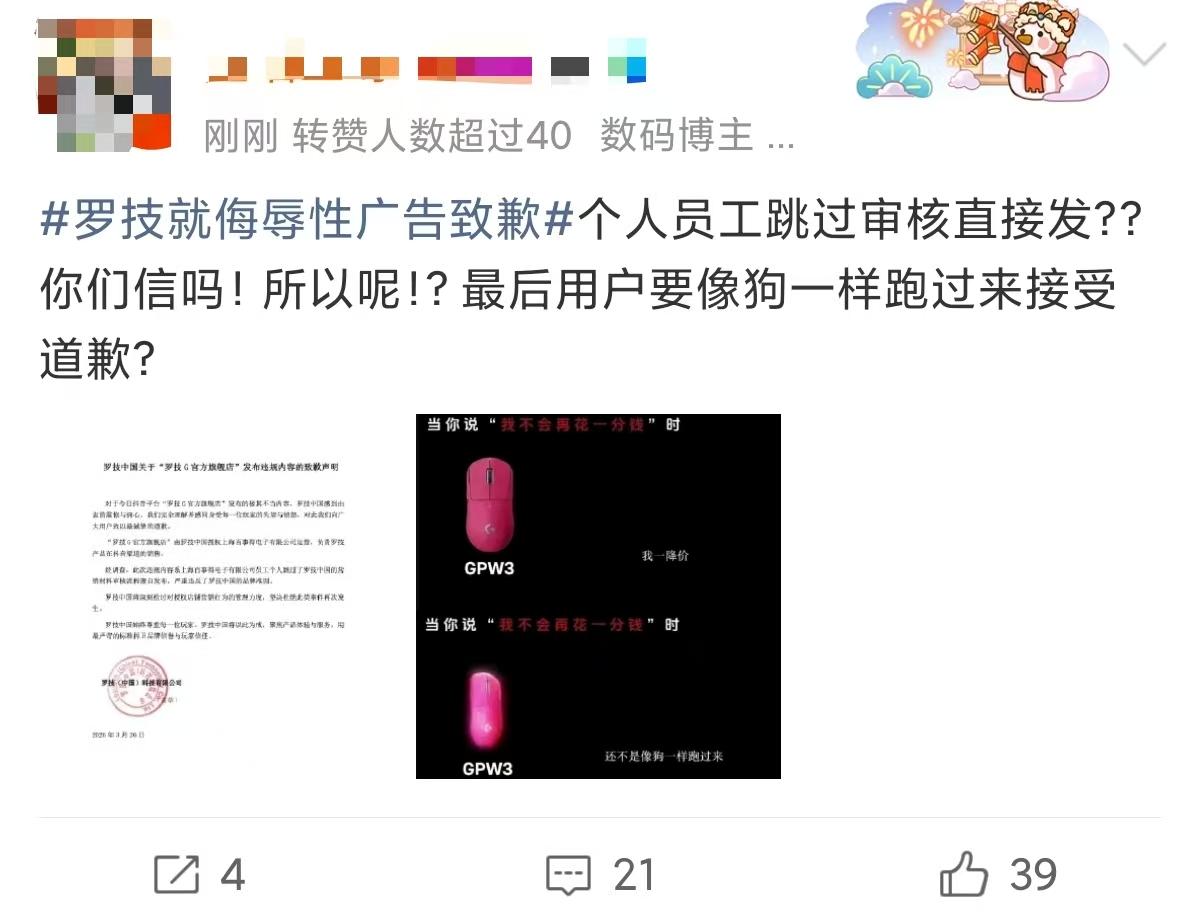The width and height of the screenshot is (1200, 917).
Task: Open the pink GPW3 mouse ad image
Action: click(x=598, y=597)
